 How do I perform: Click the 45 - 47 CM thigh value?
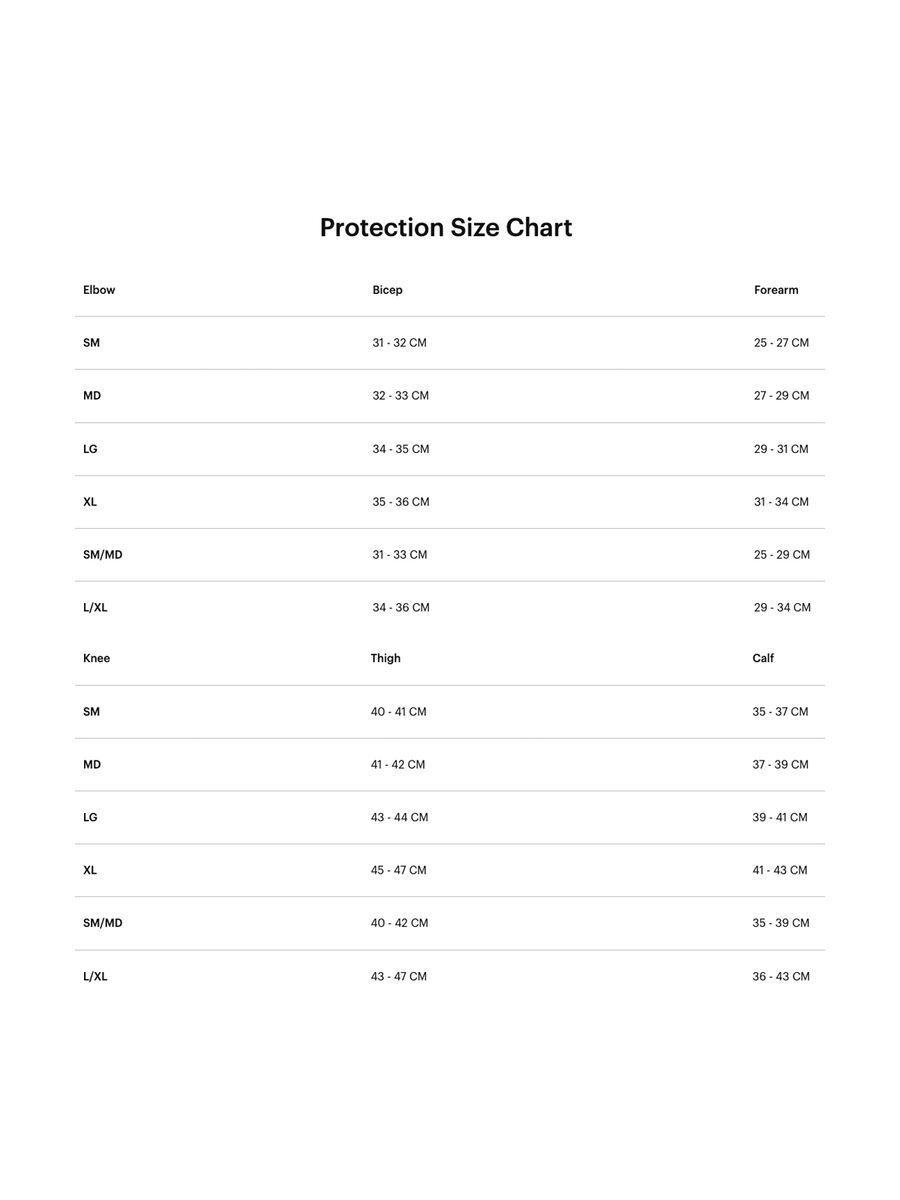point(398,871)
